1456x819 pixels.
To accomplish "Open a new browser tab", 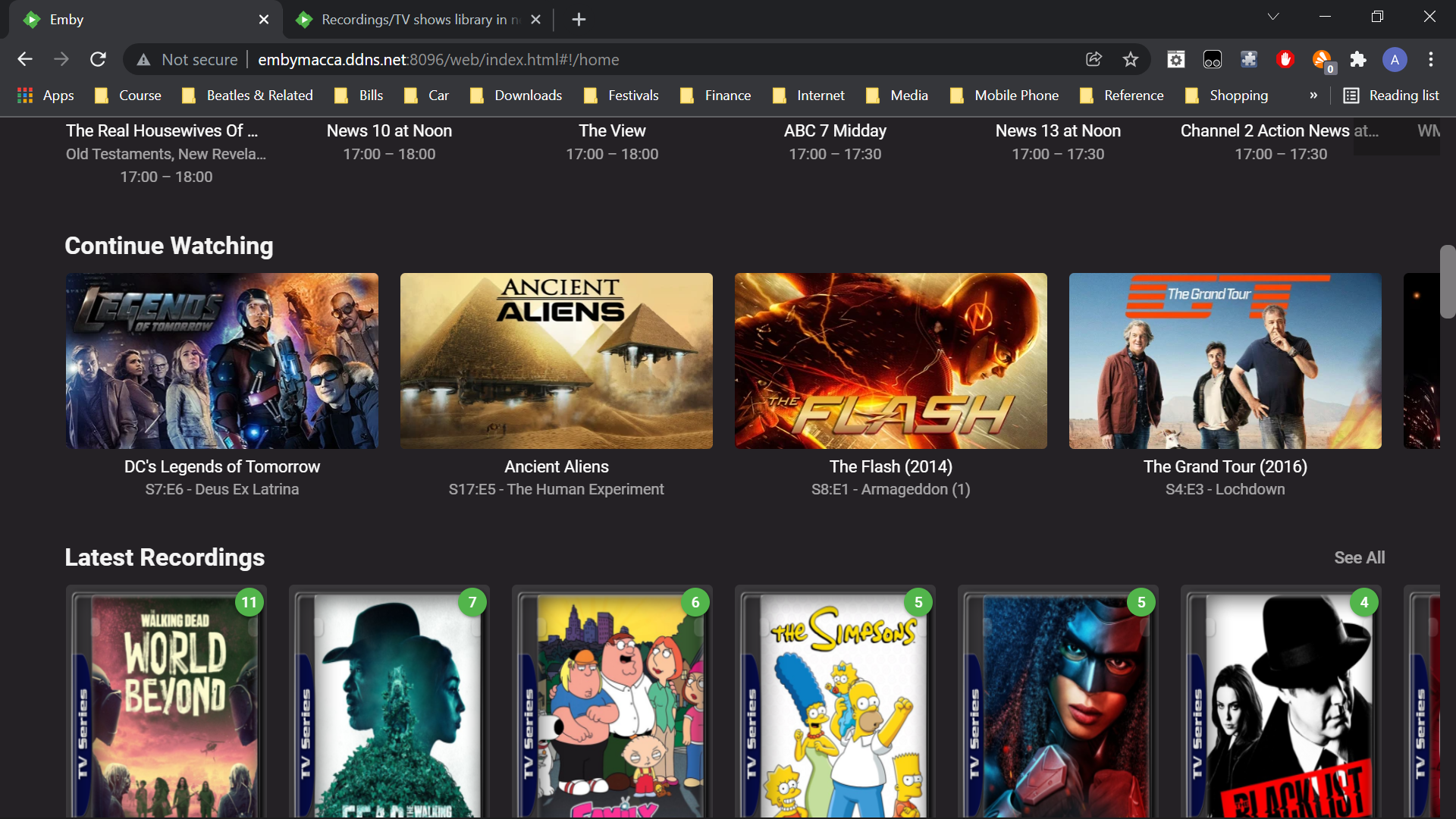I will click(579, 20).
